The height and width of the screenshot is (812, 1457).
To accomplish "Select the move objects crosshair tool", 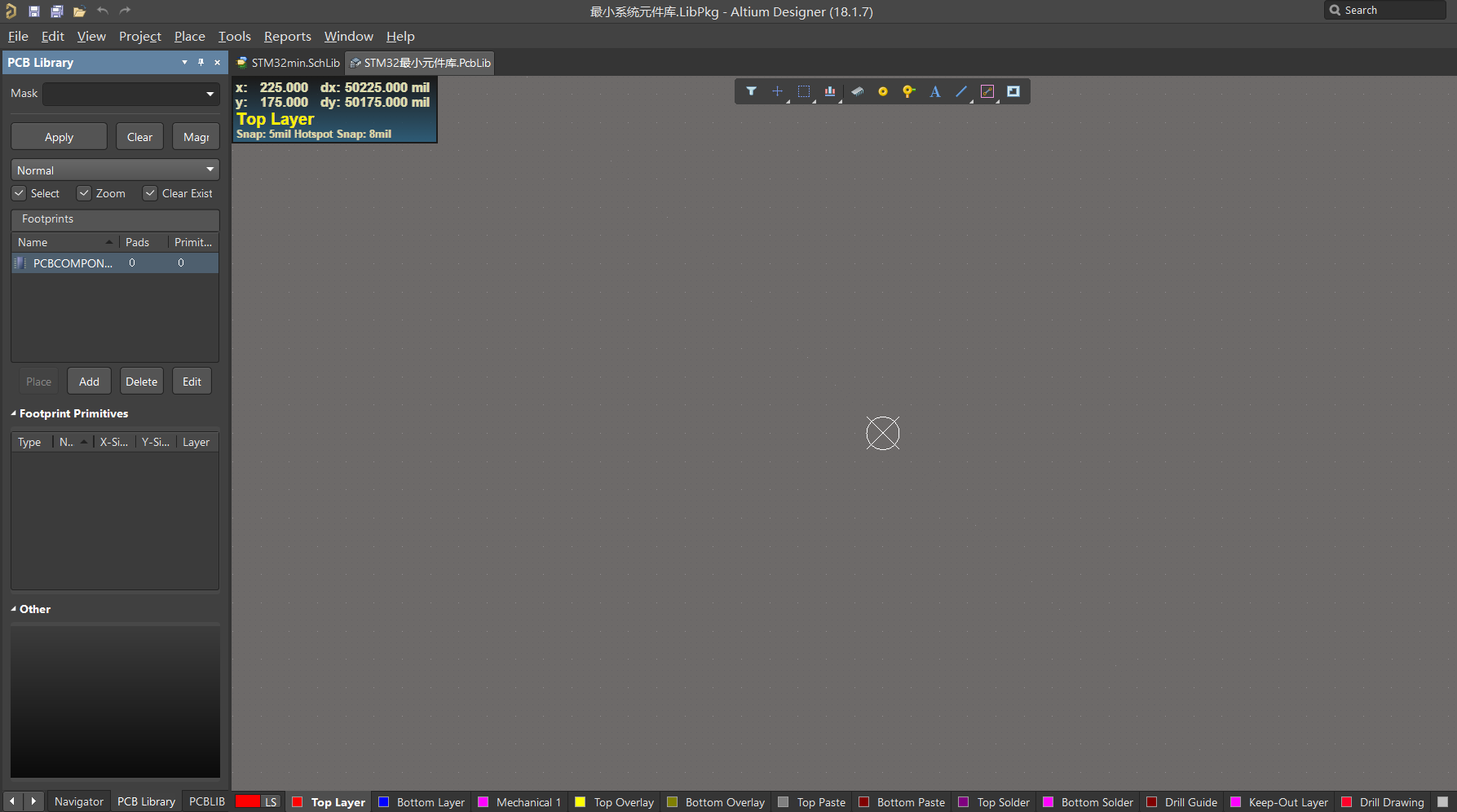I will [x=777, y=91].
